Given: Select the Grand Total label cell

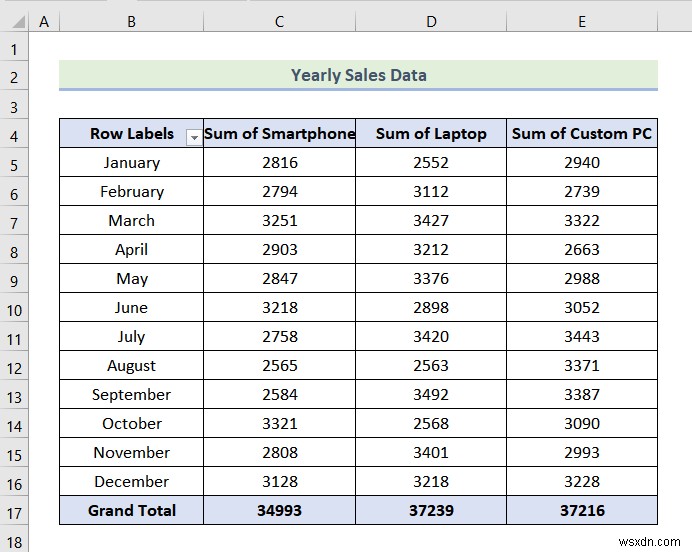Looking at the screenshot, I should [x=132, y=510].
